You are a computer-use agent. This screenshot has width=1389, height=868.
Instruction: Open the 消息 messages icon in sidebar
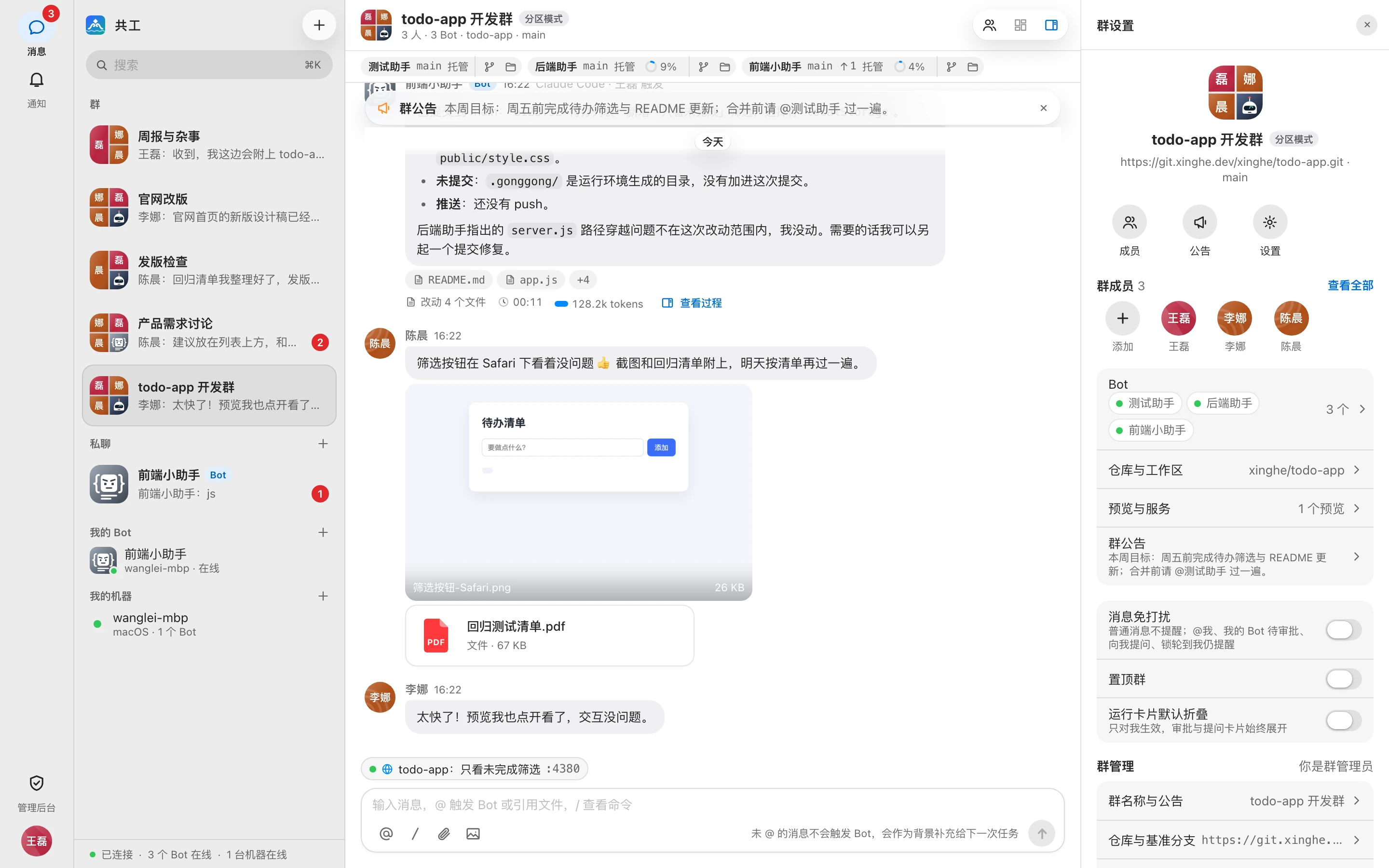(36, 27)
